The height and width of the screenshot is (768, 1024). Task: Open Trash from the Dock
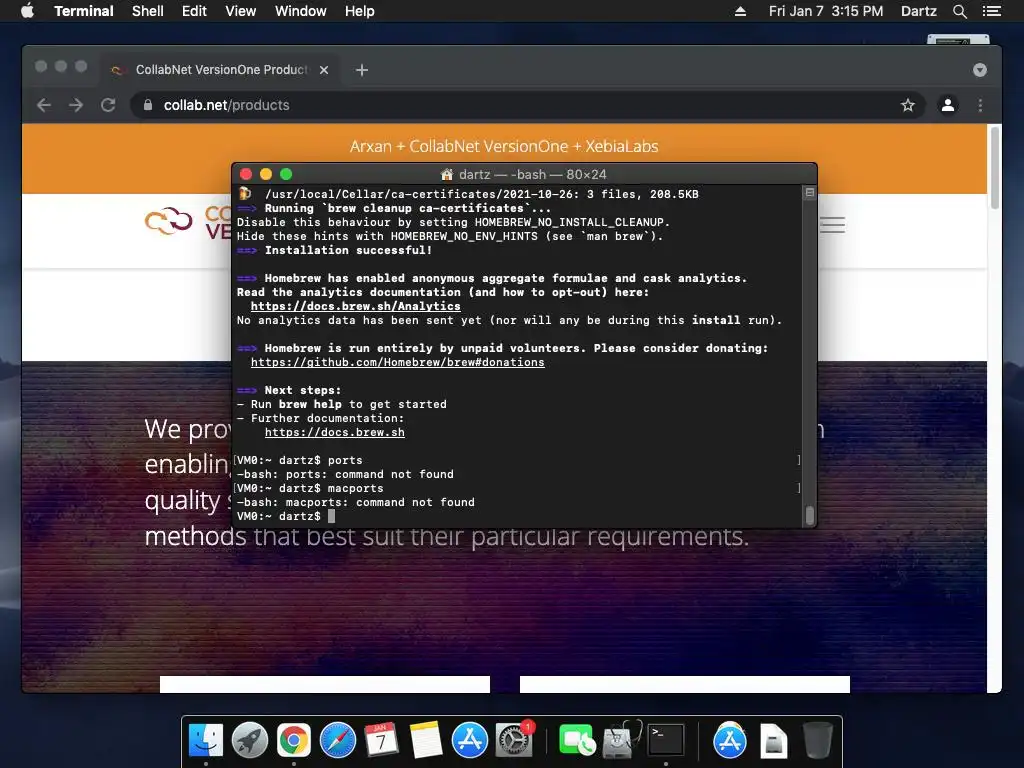[817, 741]
